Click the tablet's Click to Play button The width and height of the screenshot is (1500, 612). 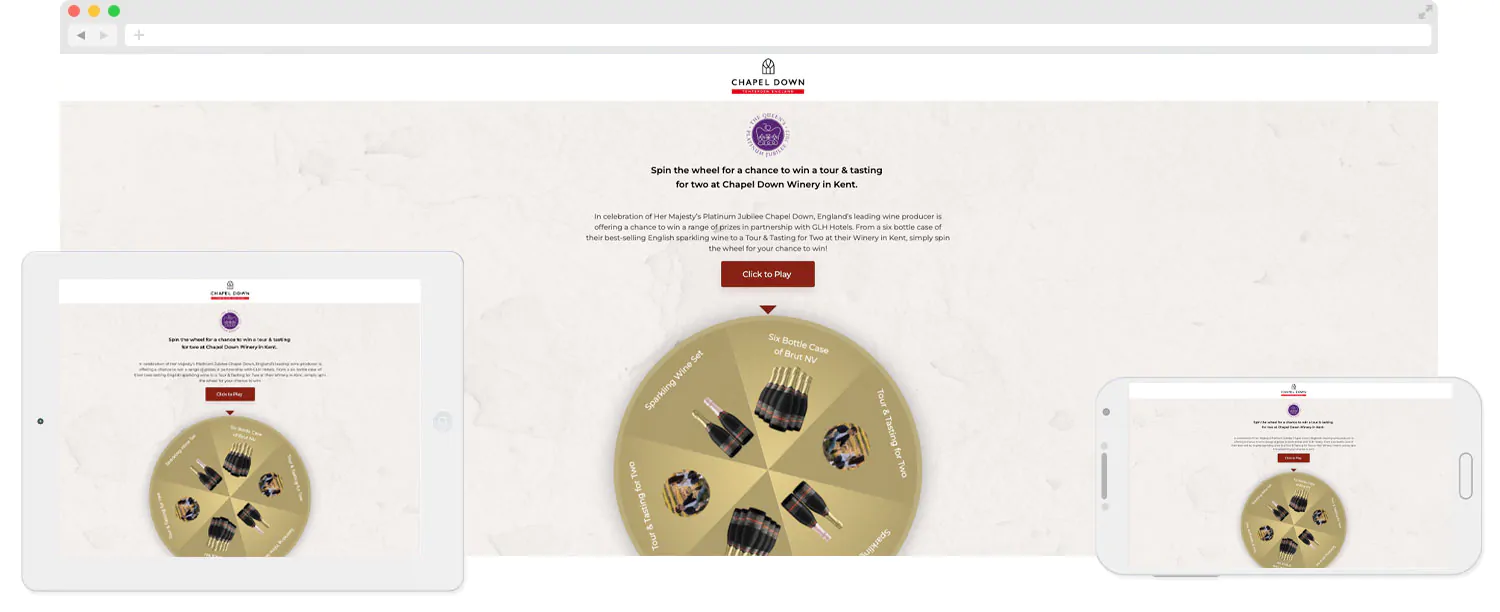230,394
